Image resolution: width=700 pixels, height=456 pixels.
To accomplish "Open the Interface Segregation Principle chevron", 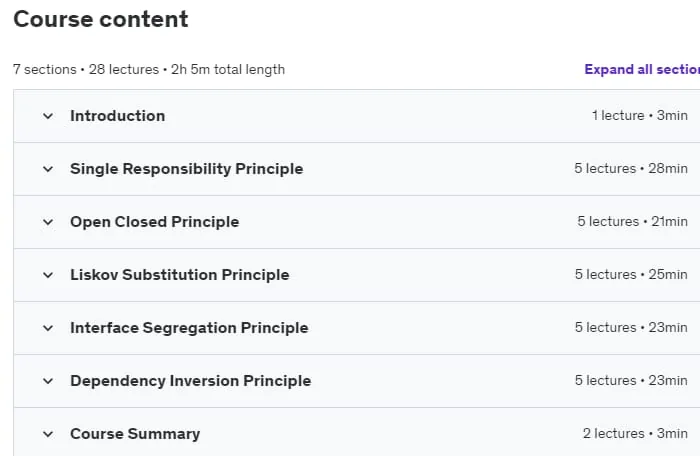I will [x=48, y=328].
